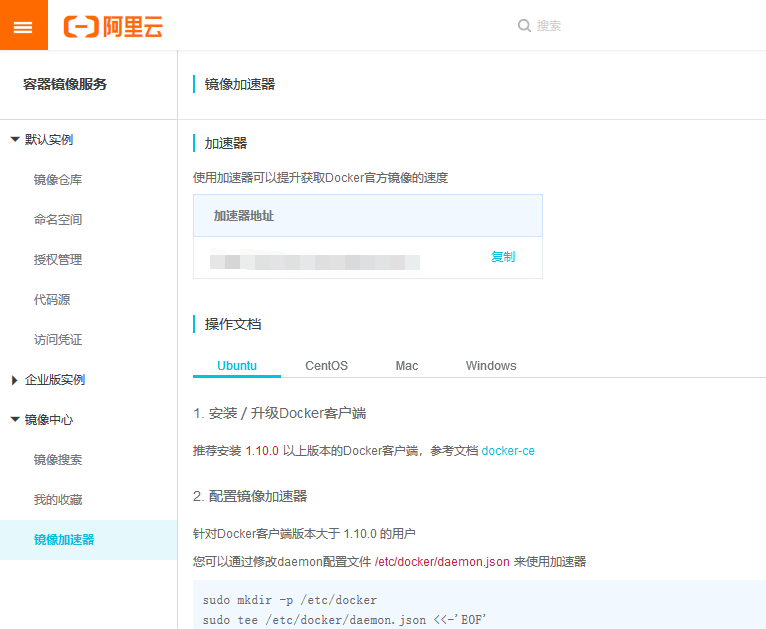The image size is (766, 629).
Task: Select 镜像加速器 in the sidebar
Action: 64,540
